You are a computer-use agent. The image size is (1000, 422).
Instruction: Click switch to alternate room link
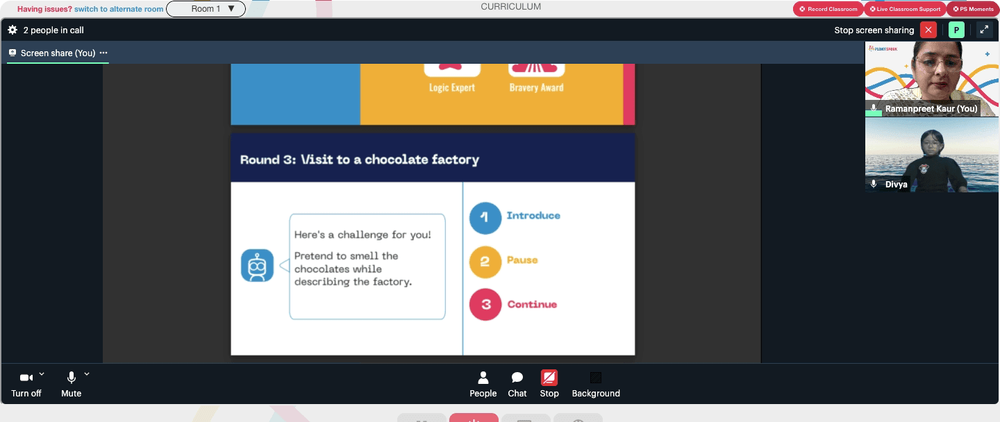pyautogui.click(x=119, y=10)
